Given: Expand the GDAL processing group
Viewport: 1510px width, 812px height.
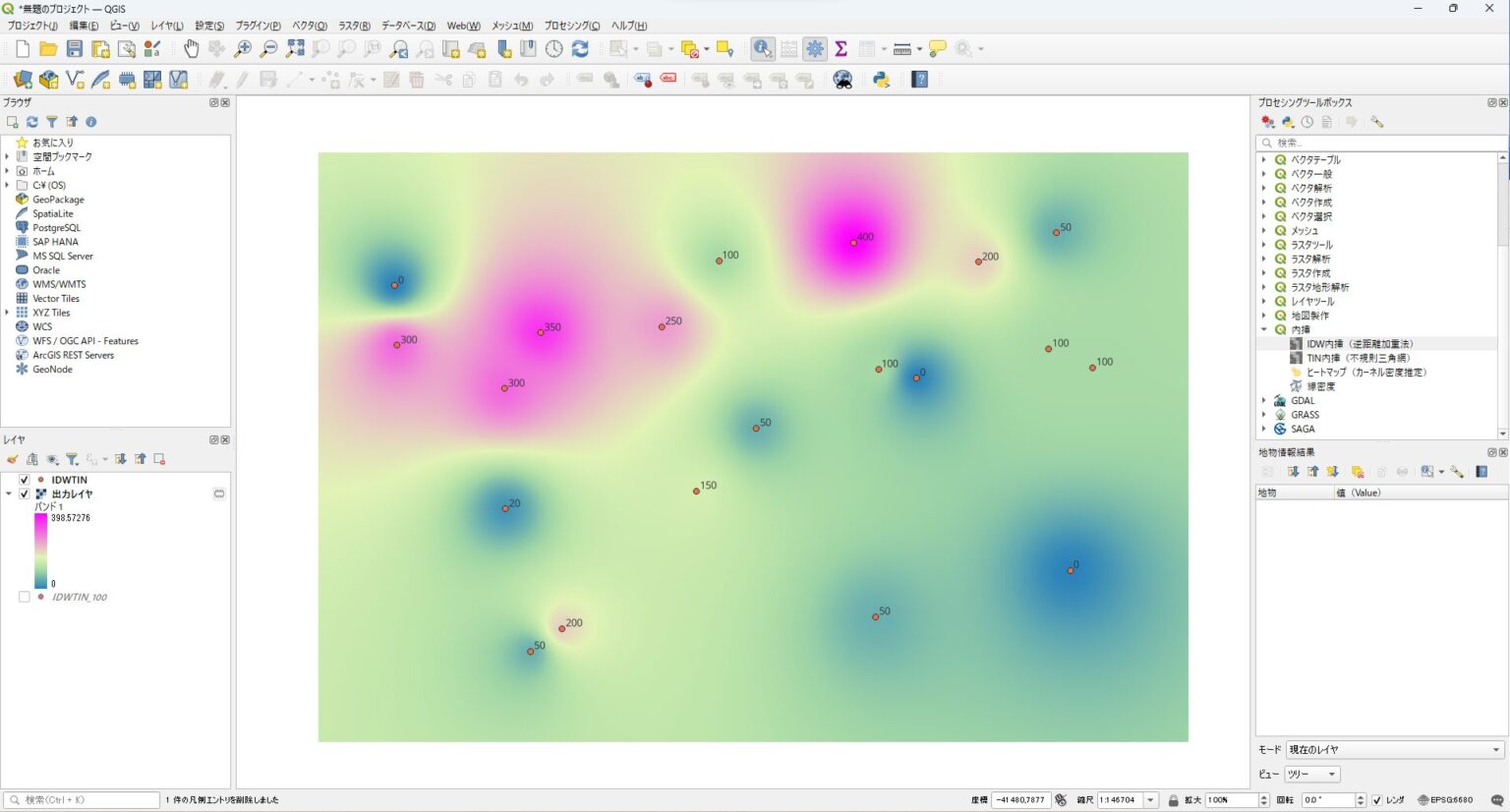Looking at the screenshot, I should [1264, 401].
